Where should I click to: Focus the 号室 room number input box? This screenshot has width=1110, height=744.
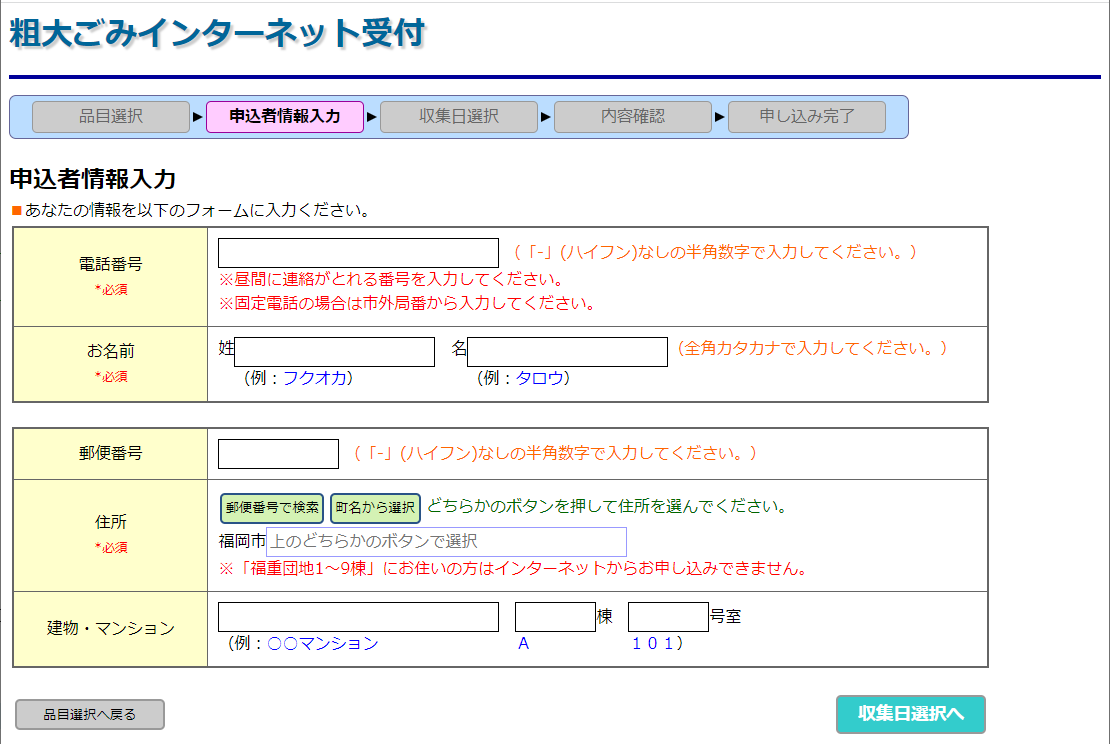(668, 617)
